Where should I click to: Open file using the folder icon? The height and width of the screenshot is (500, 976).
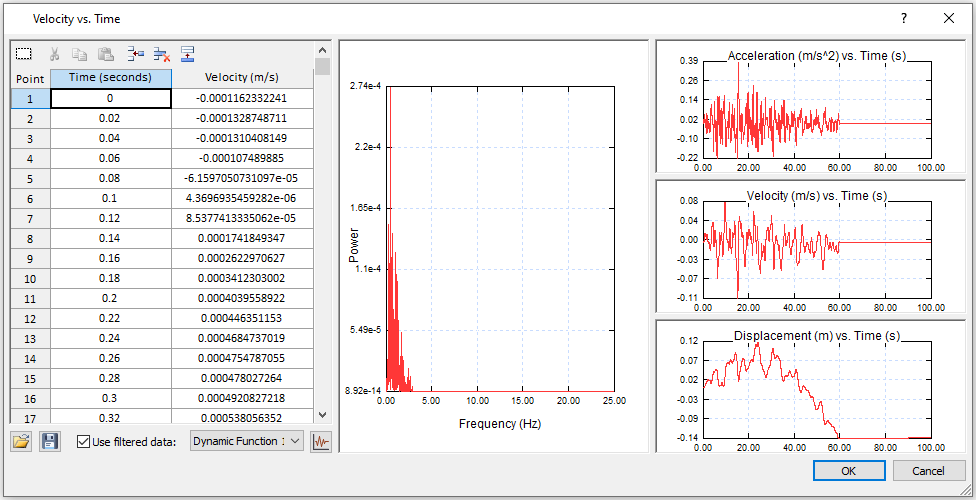click(x=22, y=441)
